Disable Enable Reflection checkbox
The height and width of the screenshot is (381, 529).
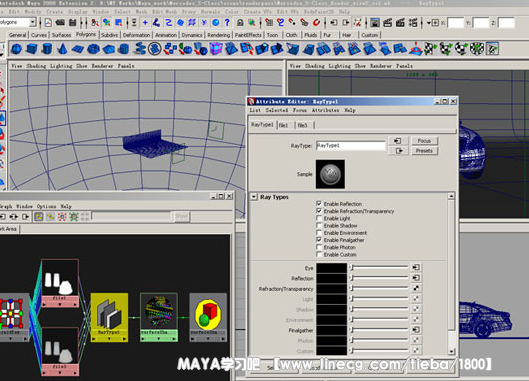click(319, 203)
